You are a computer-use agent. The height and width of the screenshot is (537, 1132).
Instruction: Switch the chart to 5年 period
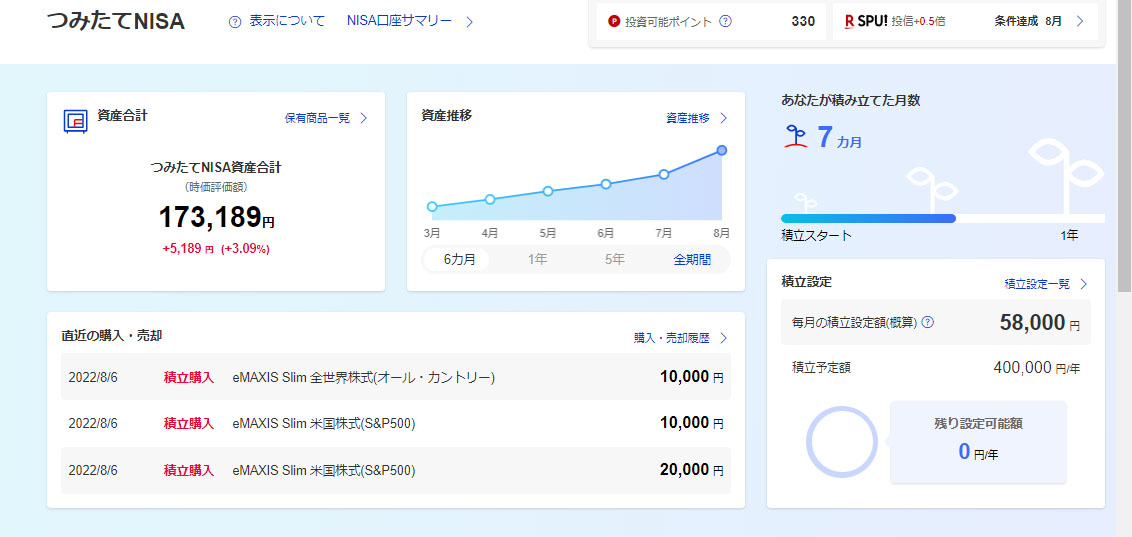[614, 259]
